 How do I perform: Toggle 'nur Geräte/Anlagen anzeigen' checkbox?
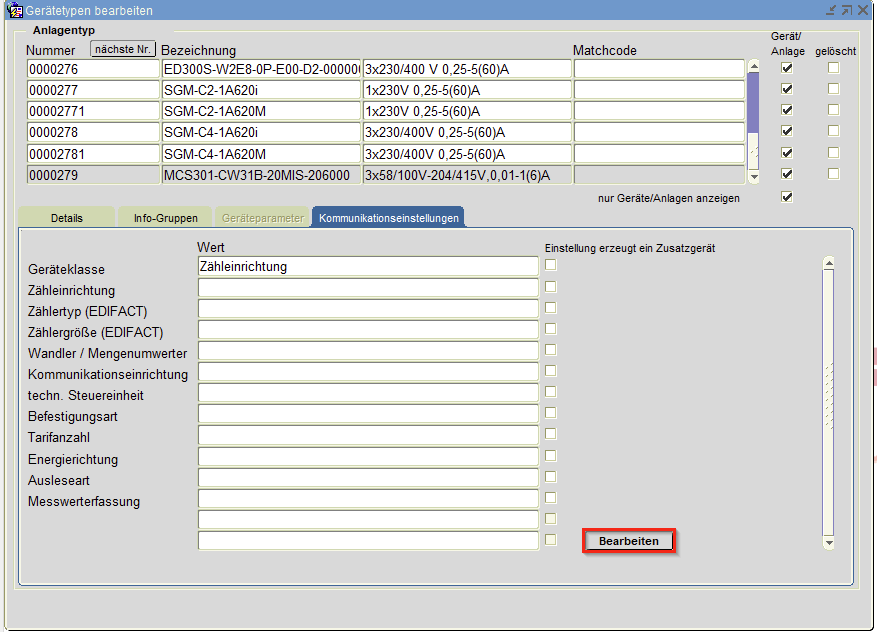tap(787, 197)
